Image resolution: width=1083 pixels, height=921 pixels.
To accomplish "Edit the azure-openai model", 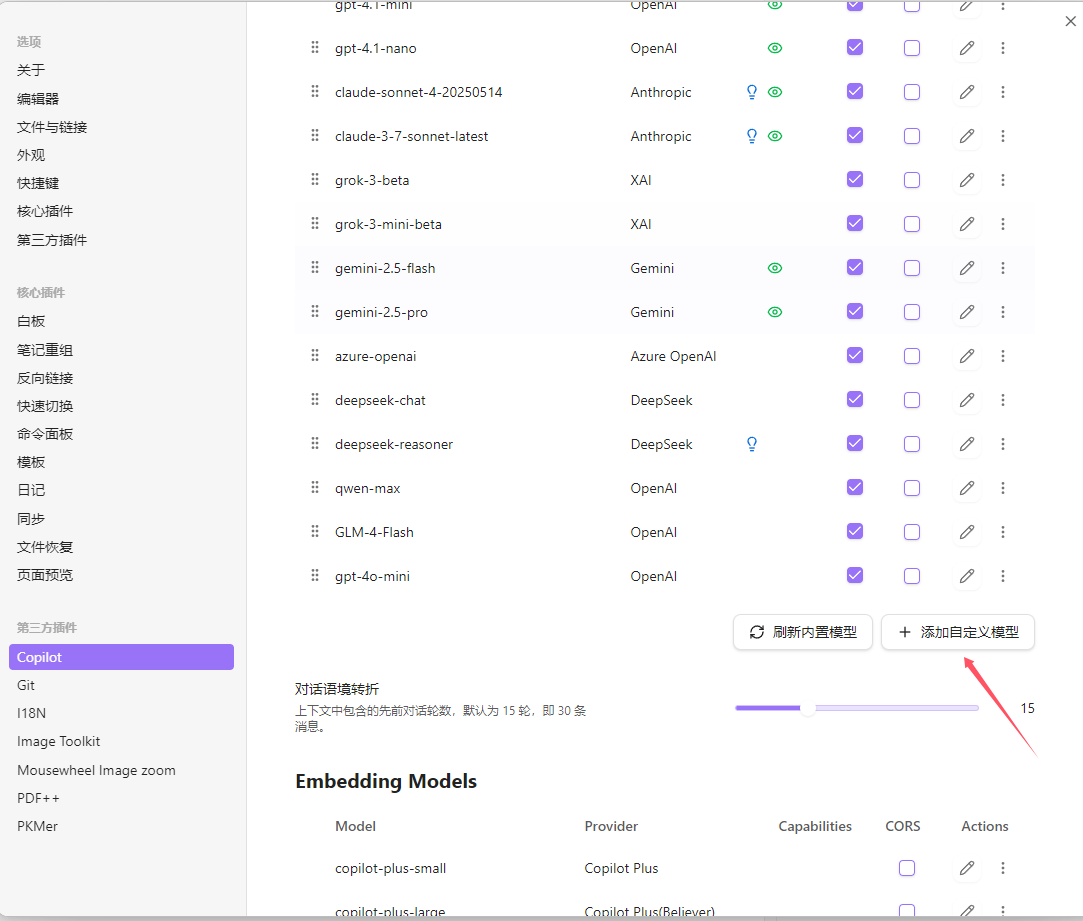I will coord(967,357).
